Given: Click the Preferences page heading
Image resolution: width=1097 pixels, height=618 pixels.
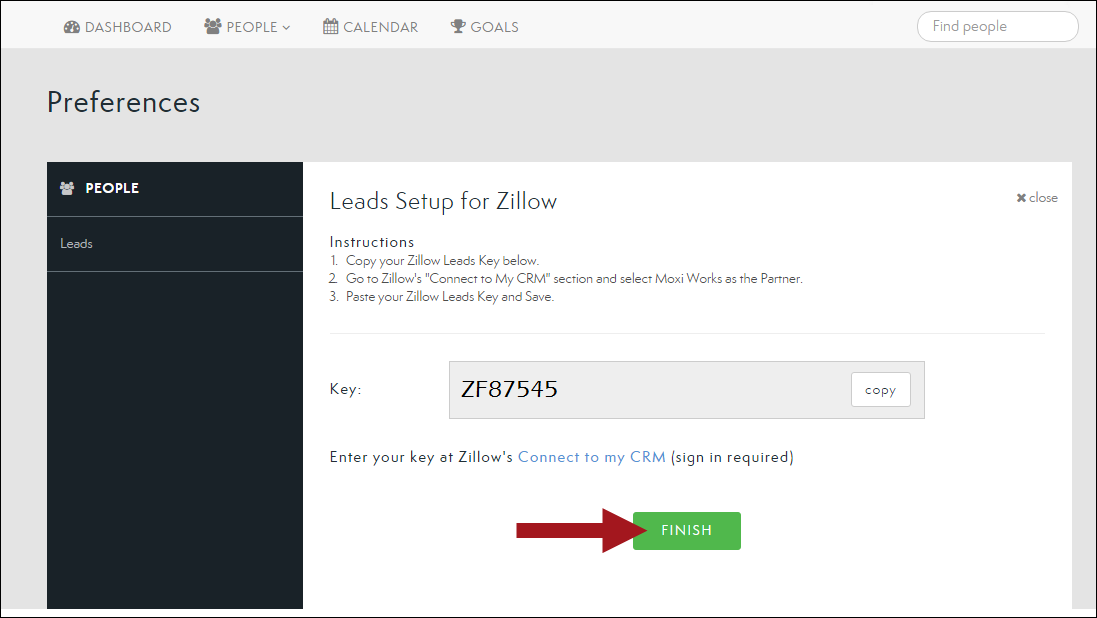Looking at the screenshot, I should coord(123,102).
